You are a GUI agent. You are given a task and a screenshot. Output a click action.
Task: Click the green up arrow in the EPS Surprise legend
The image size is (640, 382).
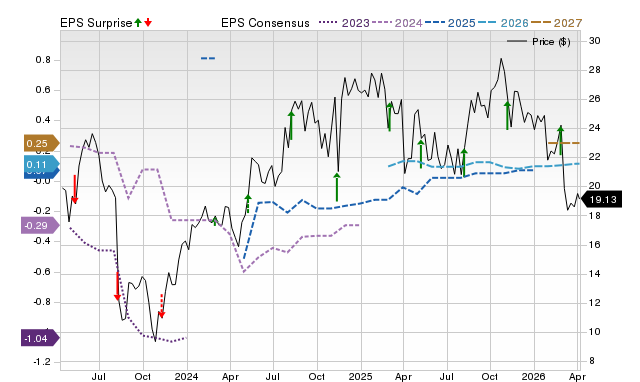(138, 23)
